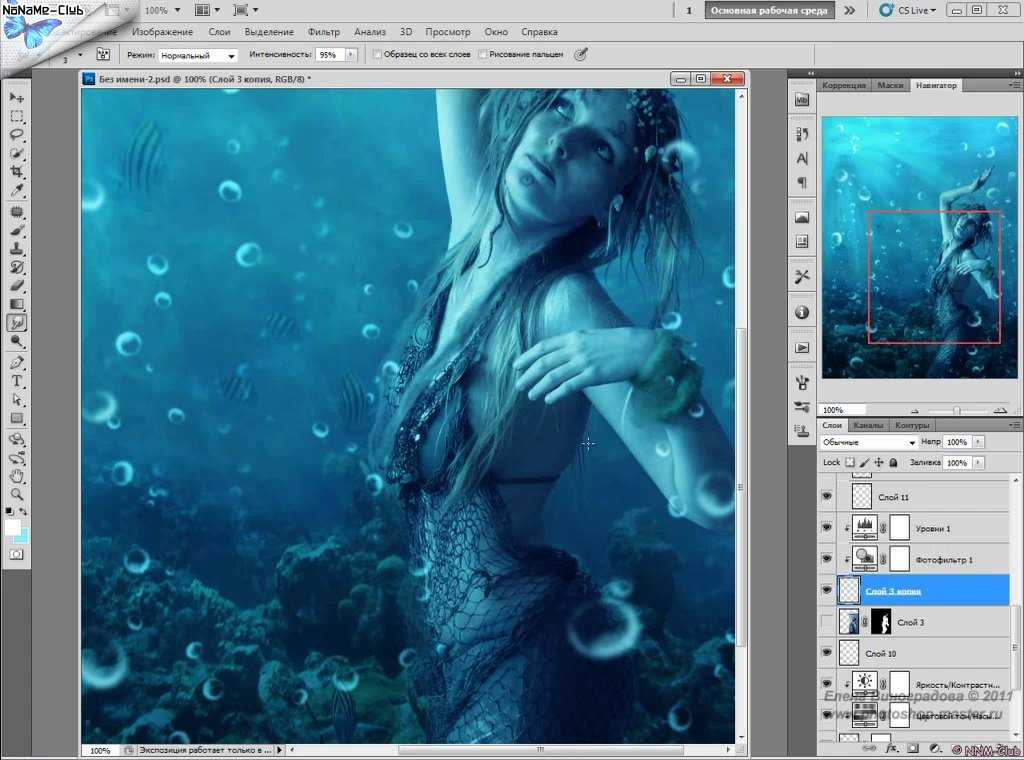Select the Hand tool

(16, 476)
